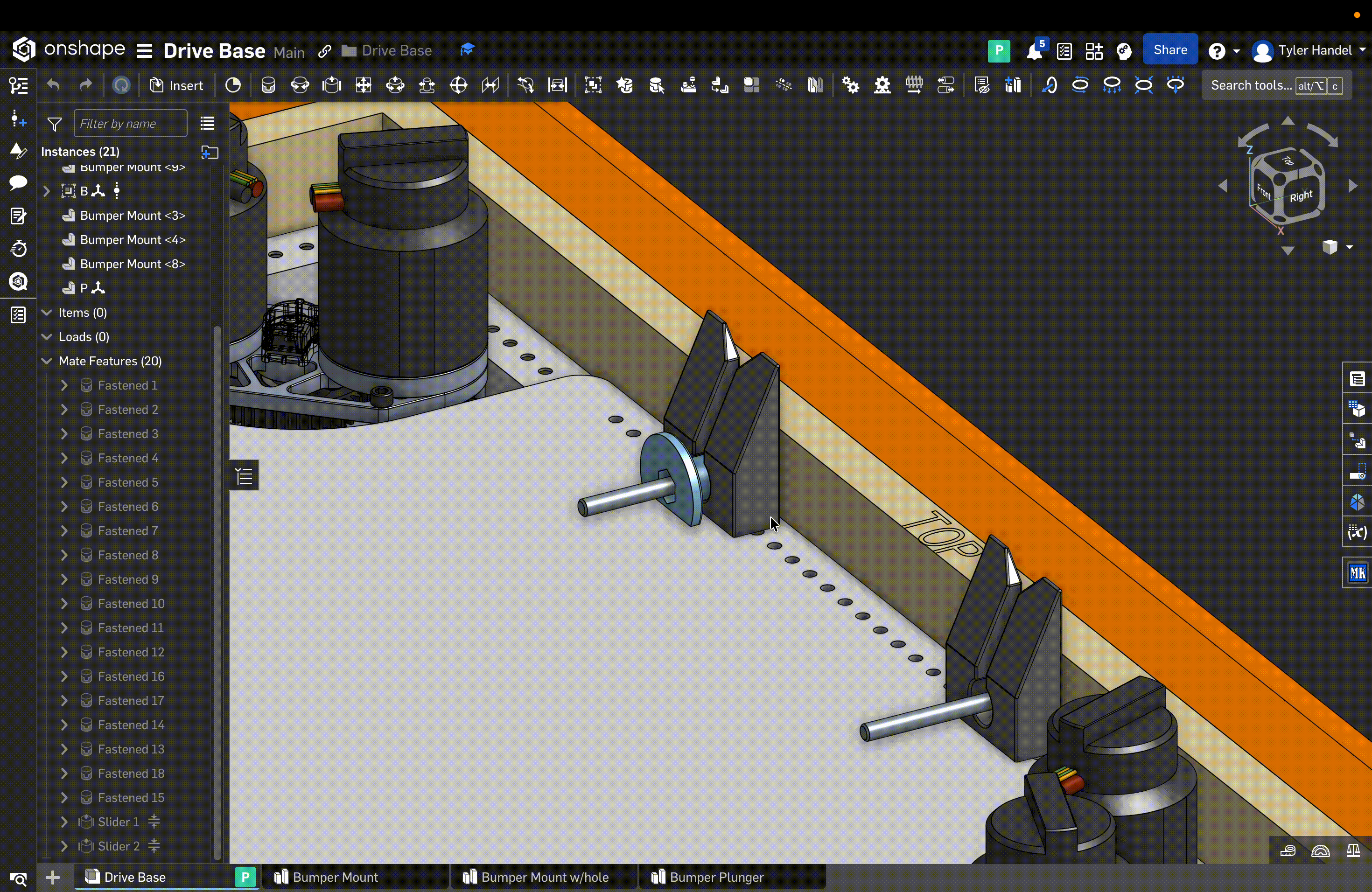Click the Insert button
The image size is (1372, 892).
(177, 85)
